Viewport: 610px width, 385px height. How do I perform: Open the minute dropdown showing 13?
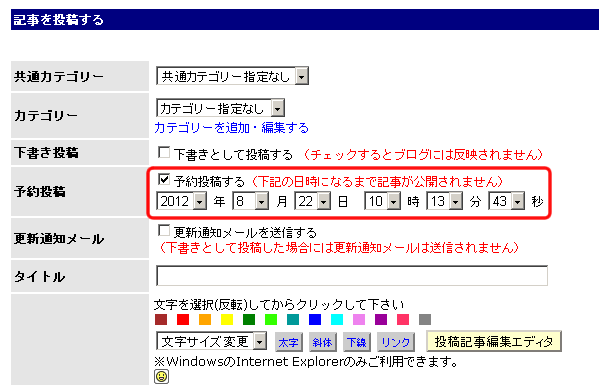pos(444,201)
